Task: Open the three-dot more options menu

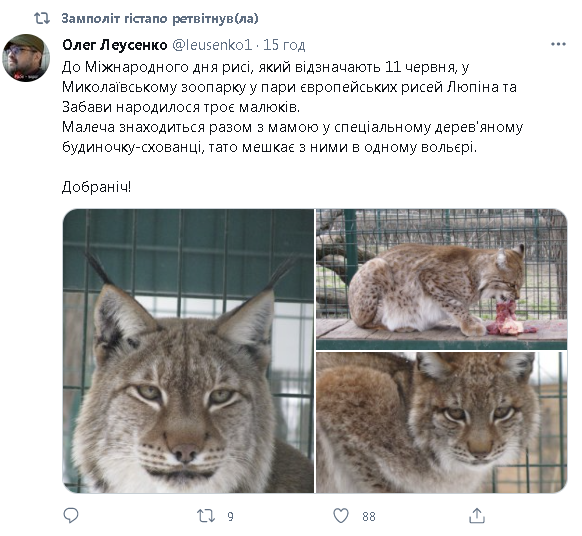Action: (558, 45)
